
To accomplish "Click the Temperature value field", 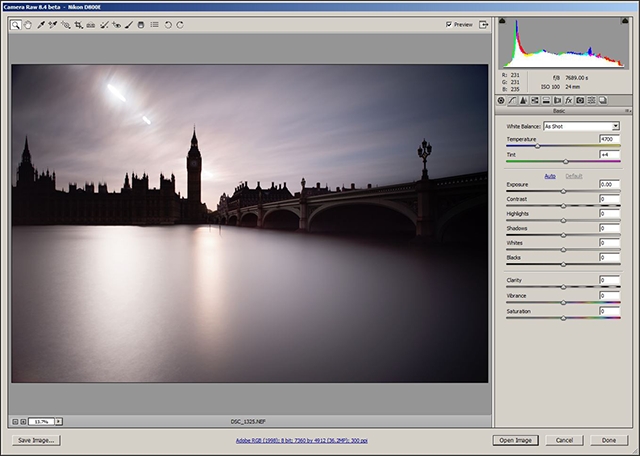I will [x=609, y=139].
